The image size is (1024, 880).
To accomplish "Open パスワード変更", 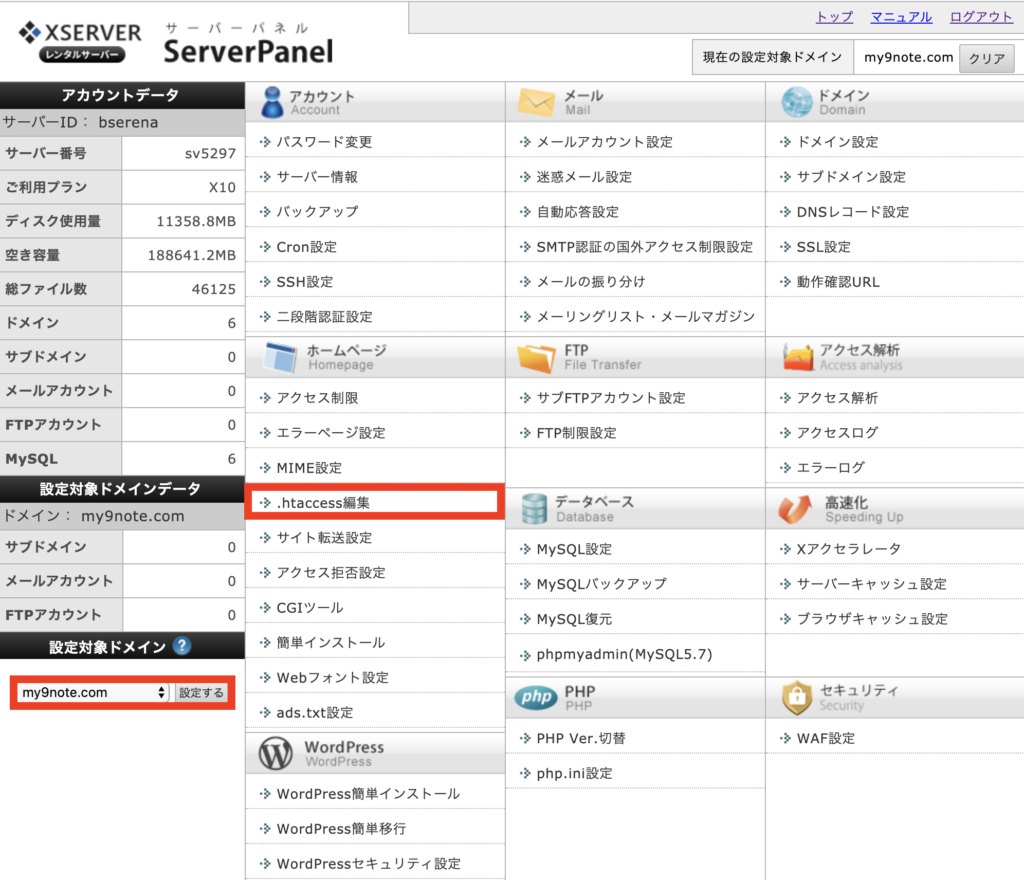I will [x=324, y=142].
